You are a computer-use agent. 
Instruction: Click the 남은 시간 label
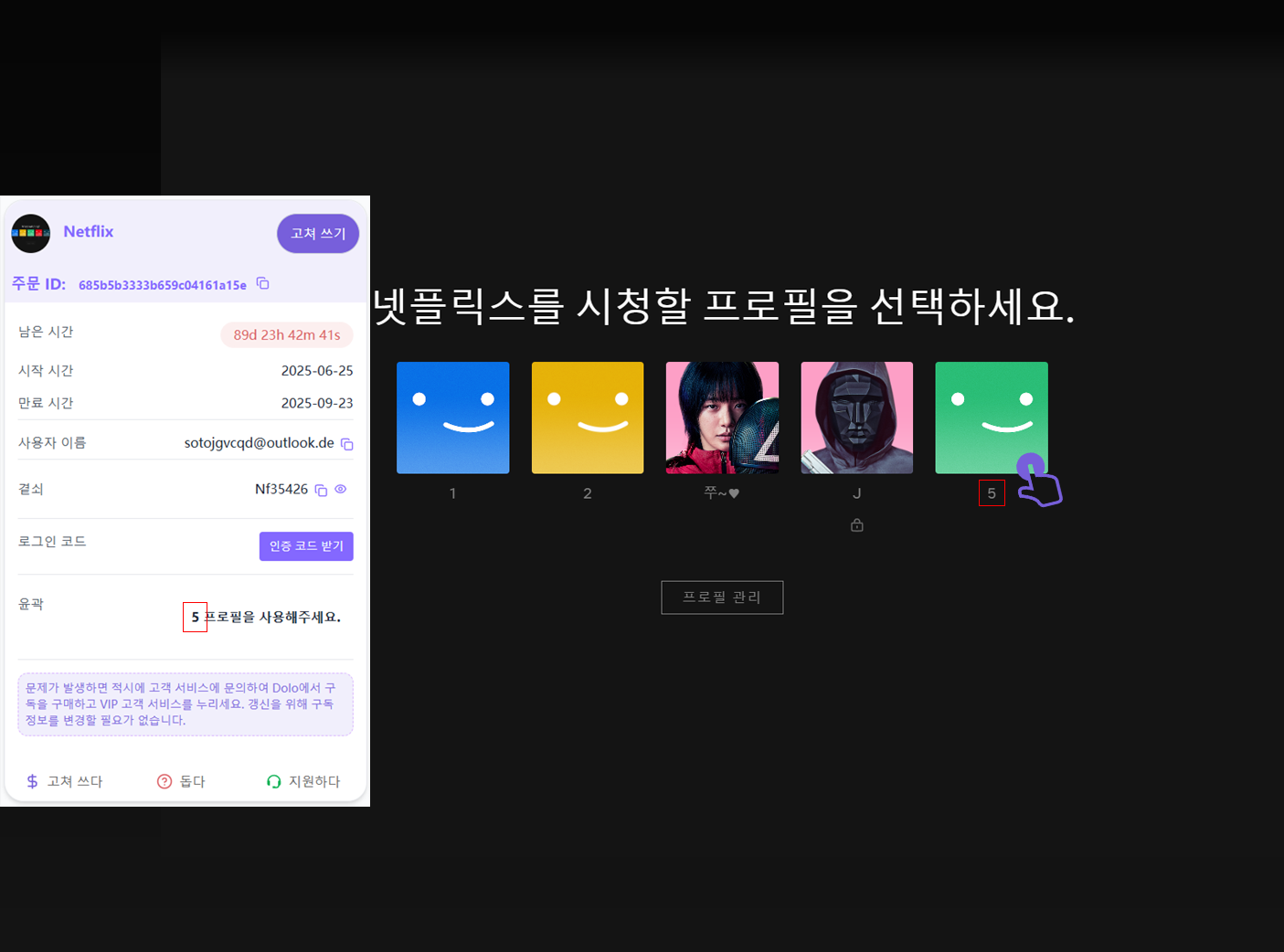point(46,332)
